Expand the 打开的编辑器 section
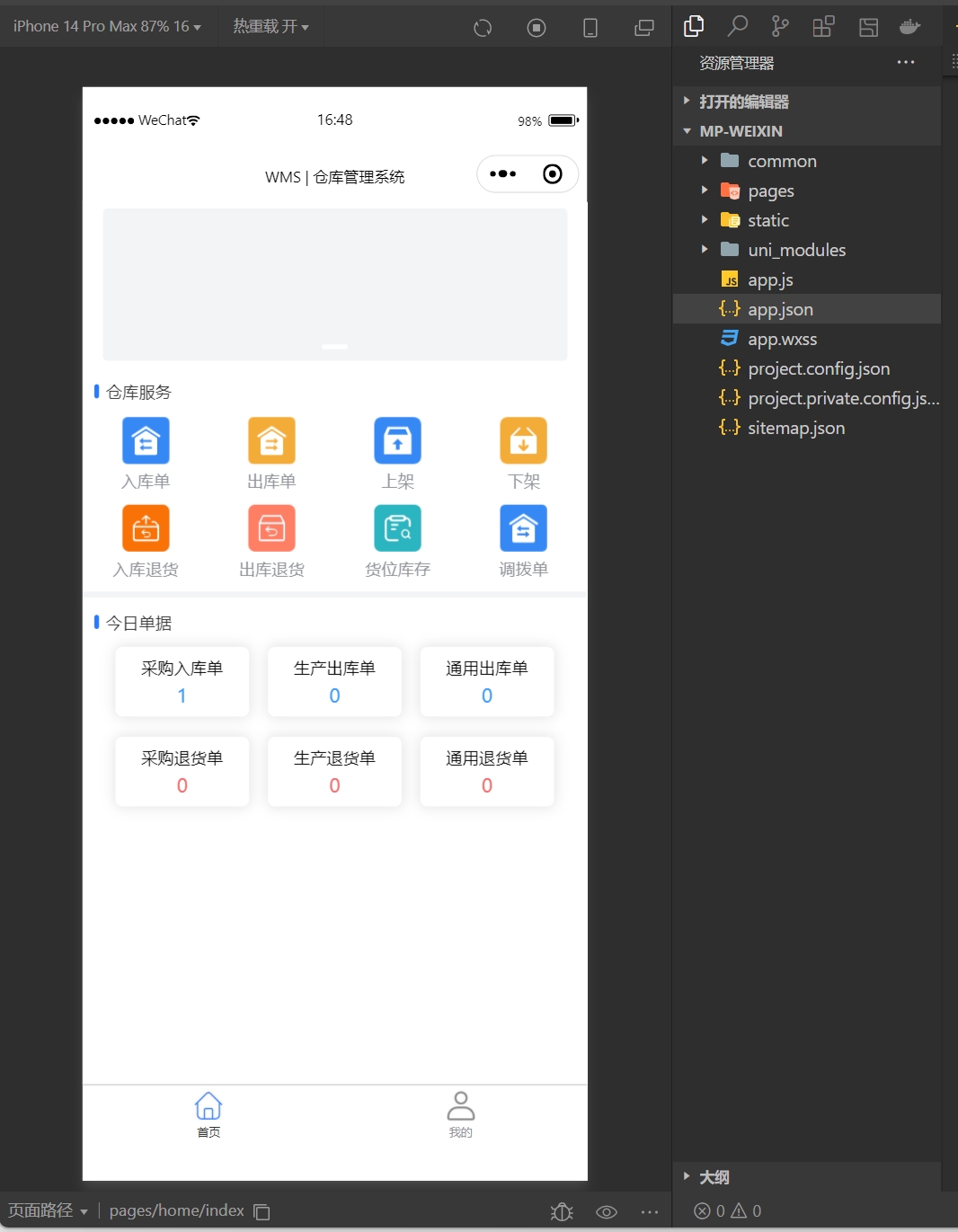This screenshot has width=958, height=1232. pos(807,102)
